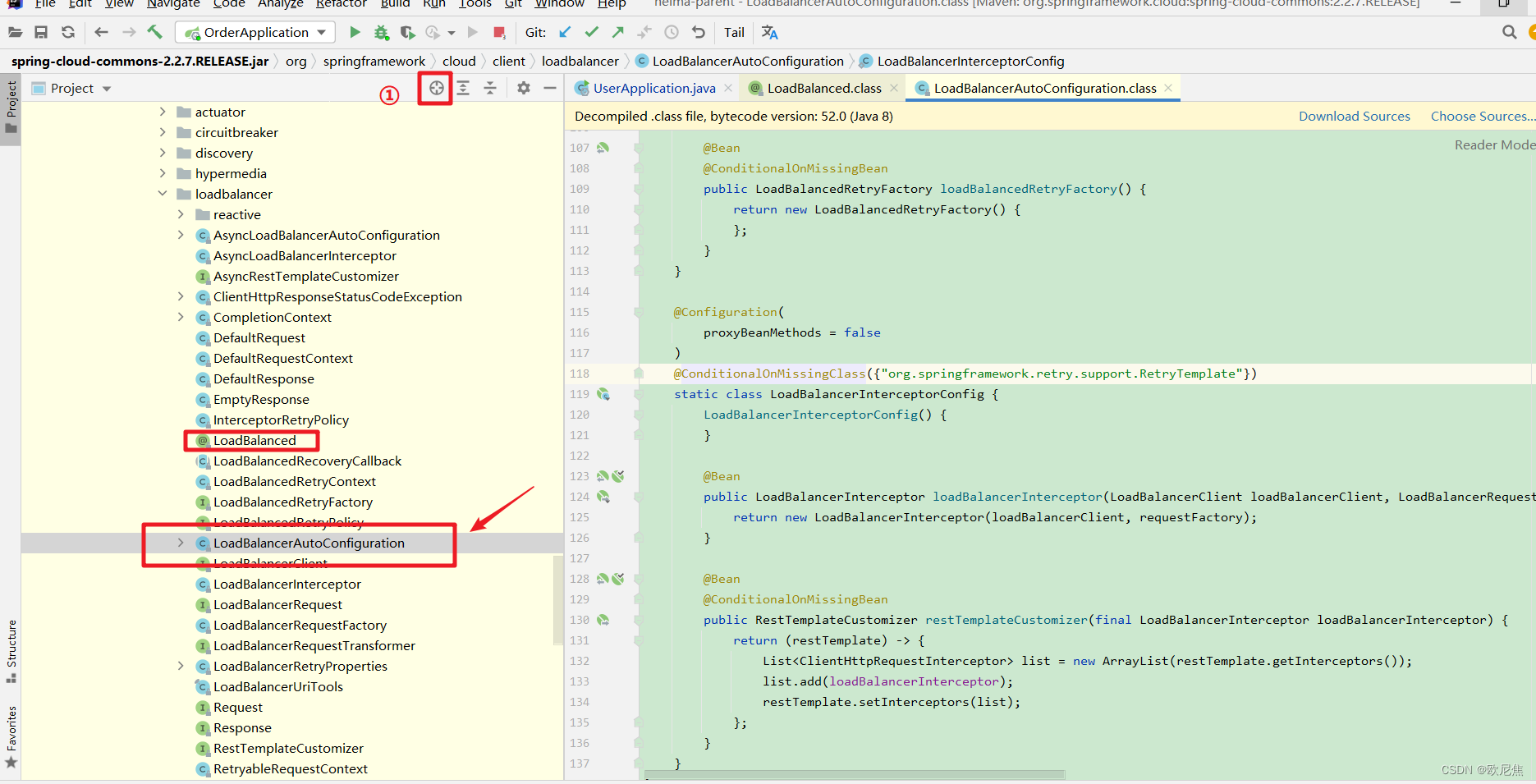Select opened file with the locate target icon
The width and height of the screenshot is (1536, 784).
tap(436, 88)
